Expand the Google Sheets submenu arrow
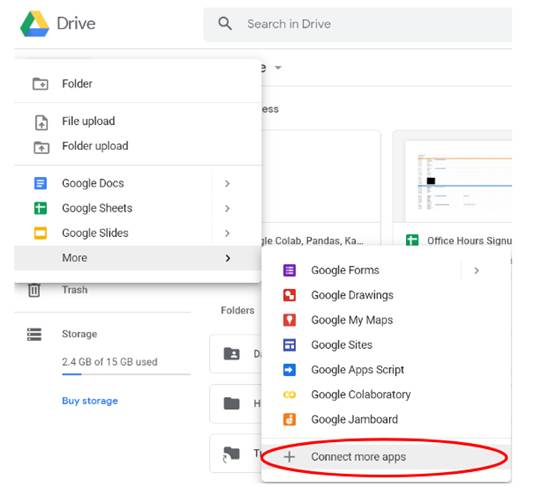Image resolution: width=549 pixels, height=495 pixels. [x=227, y=208]
